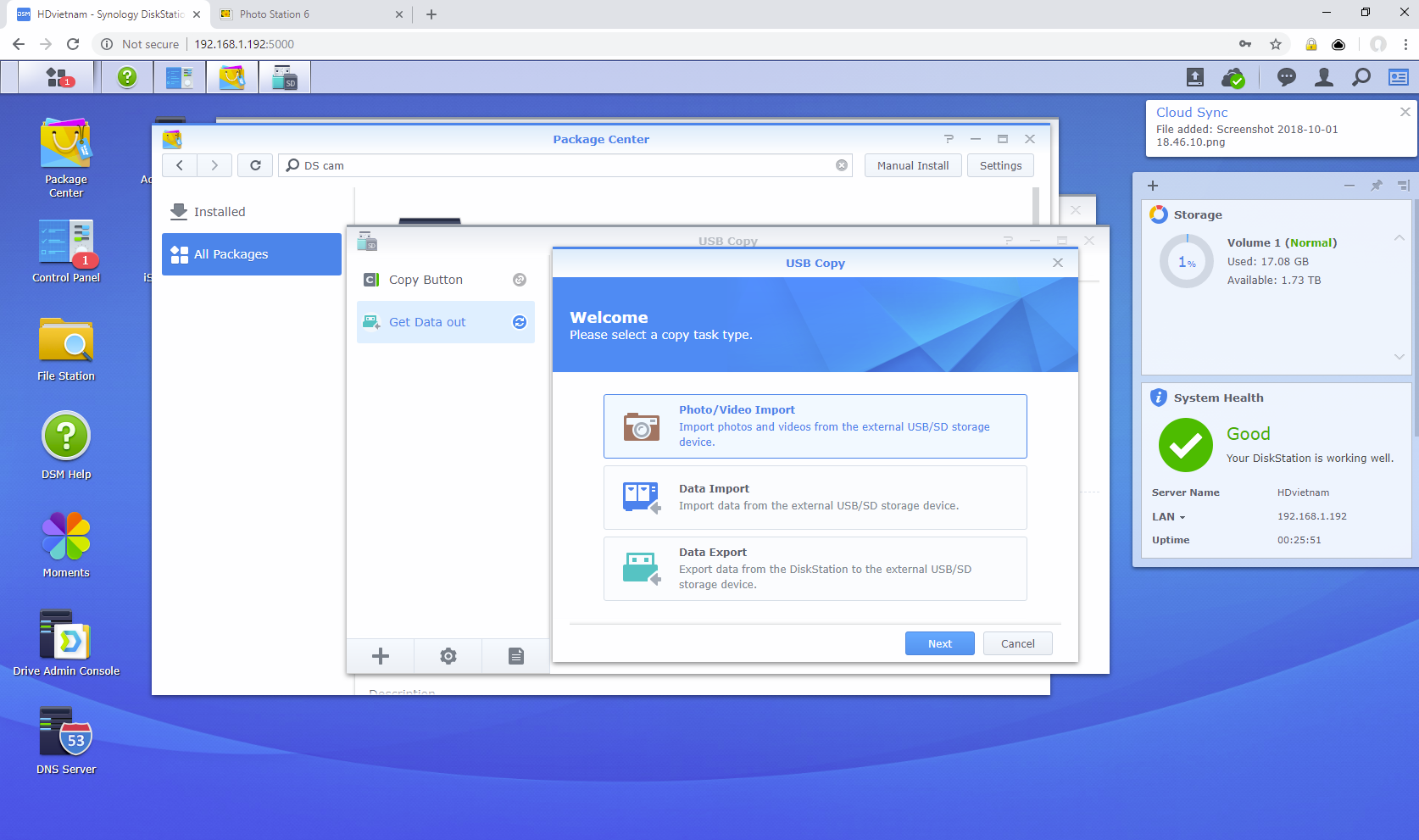Open Package Center help question mark

point(949,139)
